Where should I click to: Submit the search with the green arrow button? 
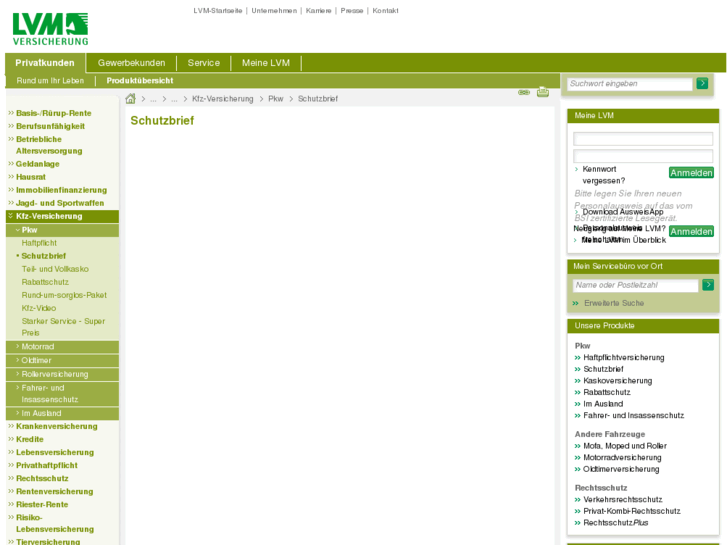pos(702,83)
